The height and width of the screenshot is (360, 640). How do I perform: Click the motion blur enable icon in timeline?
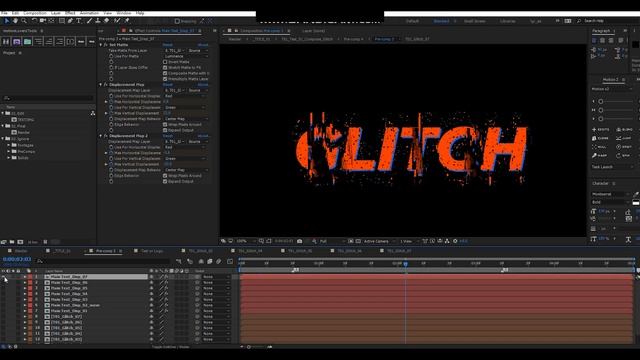point(219,261)
